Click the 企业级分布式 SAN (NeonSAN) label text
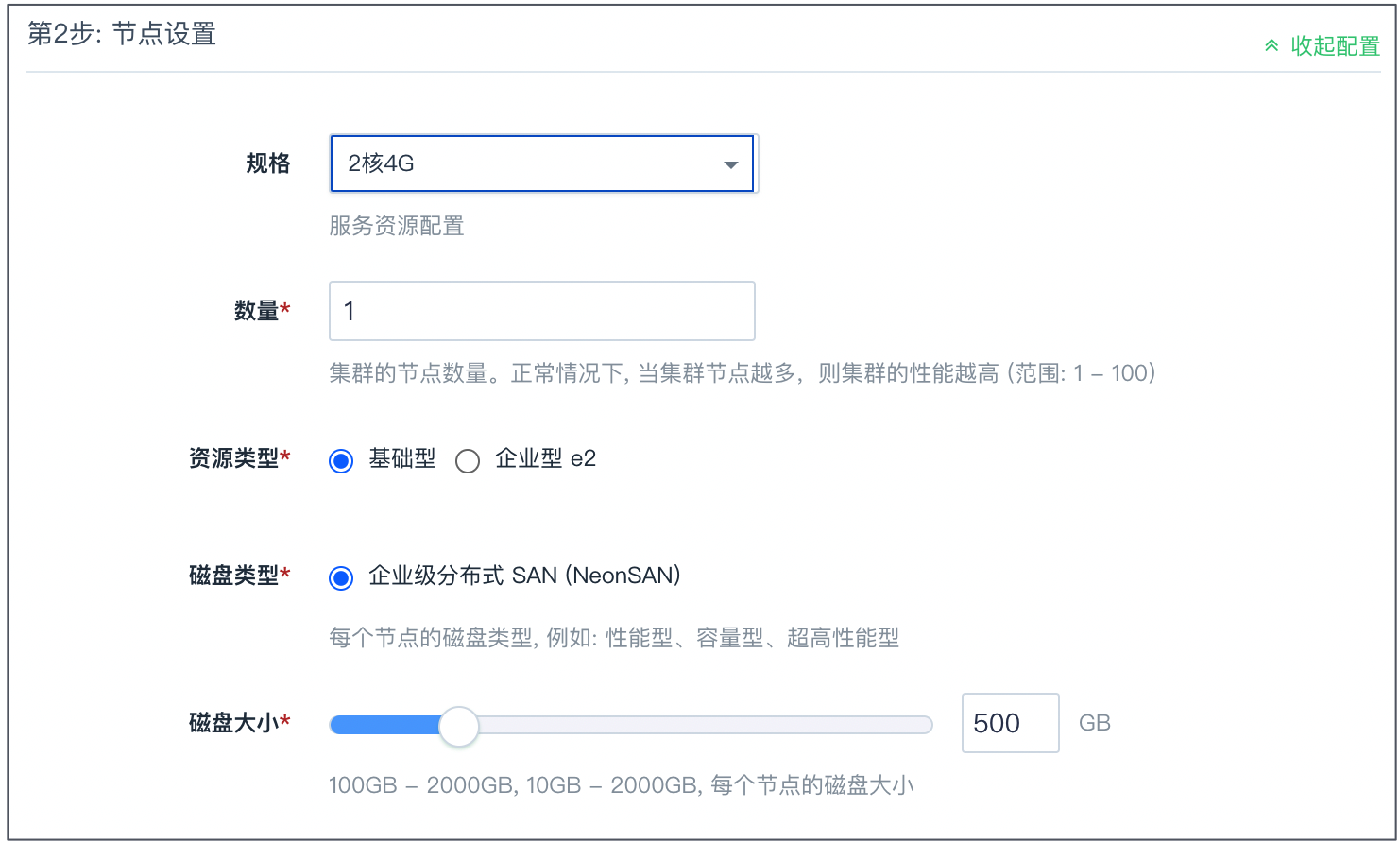This screenshot has height=843, width=1400. (x=524, y=576)
